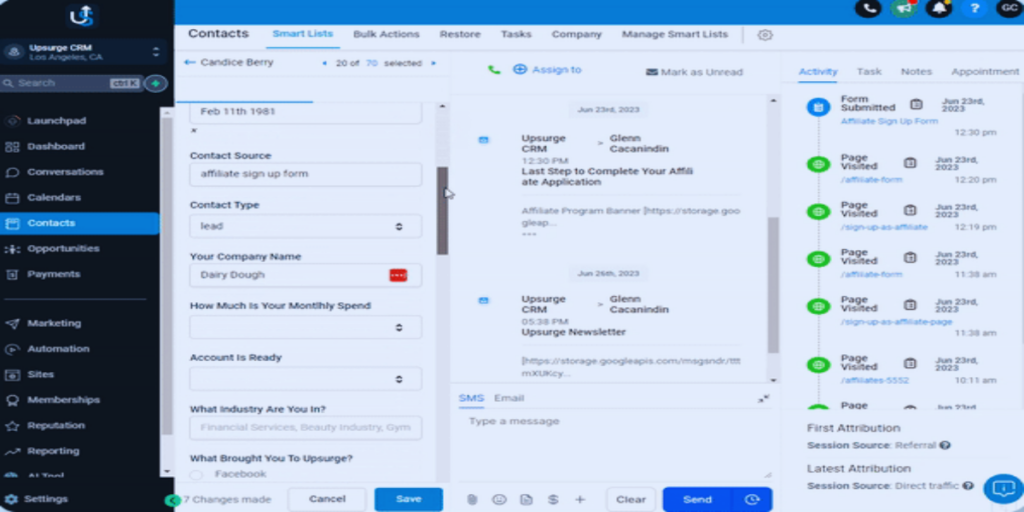The width and height of the screenshot is (1024, 512).
Task: Open the Contact Type lead dropdown
Action: [x=306, y=226]
